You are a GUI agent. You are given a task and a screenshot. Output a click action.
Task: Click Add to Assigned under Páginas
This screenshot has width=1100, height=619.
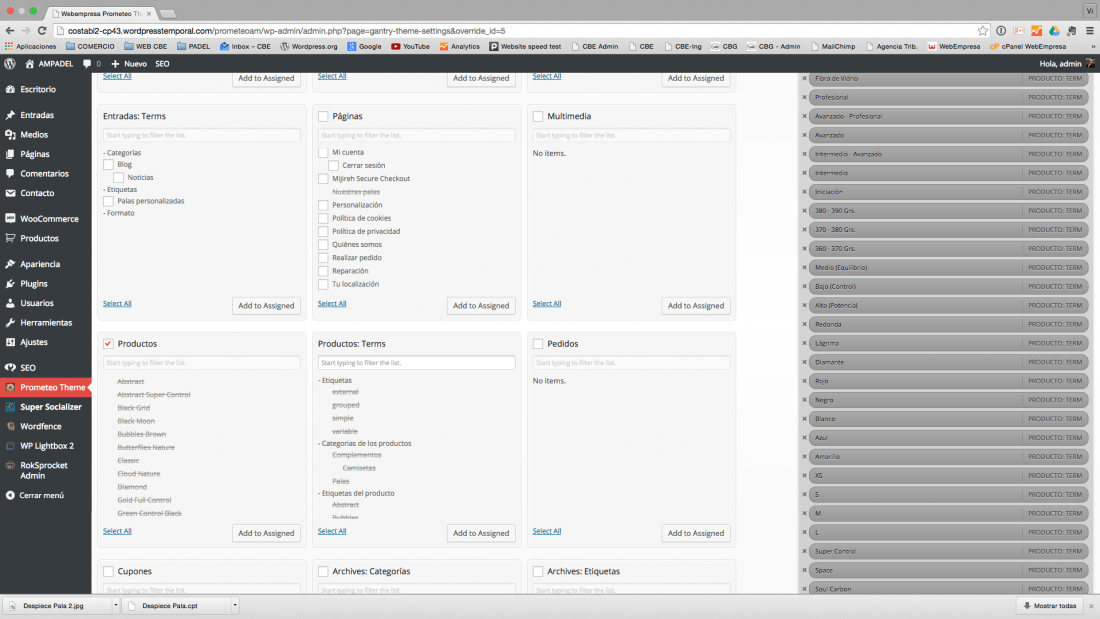(481, 306)
